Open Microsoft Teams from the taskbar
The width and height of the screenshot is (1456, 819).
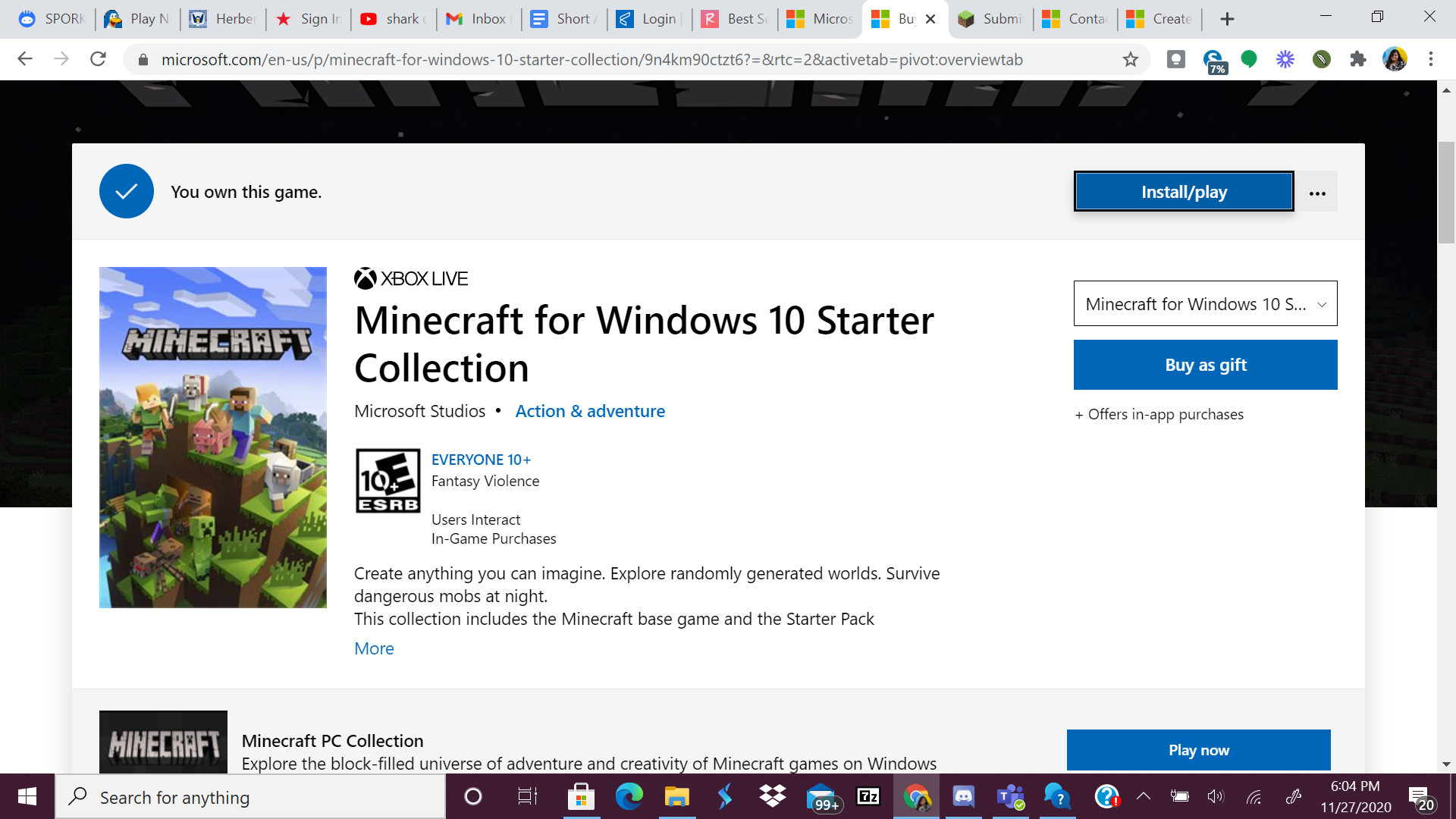[x=1011, y=796]
